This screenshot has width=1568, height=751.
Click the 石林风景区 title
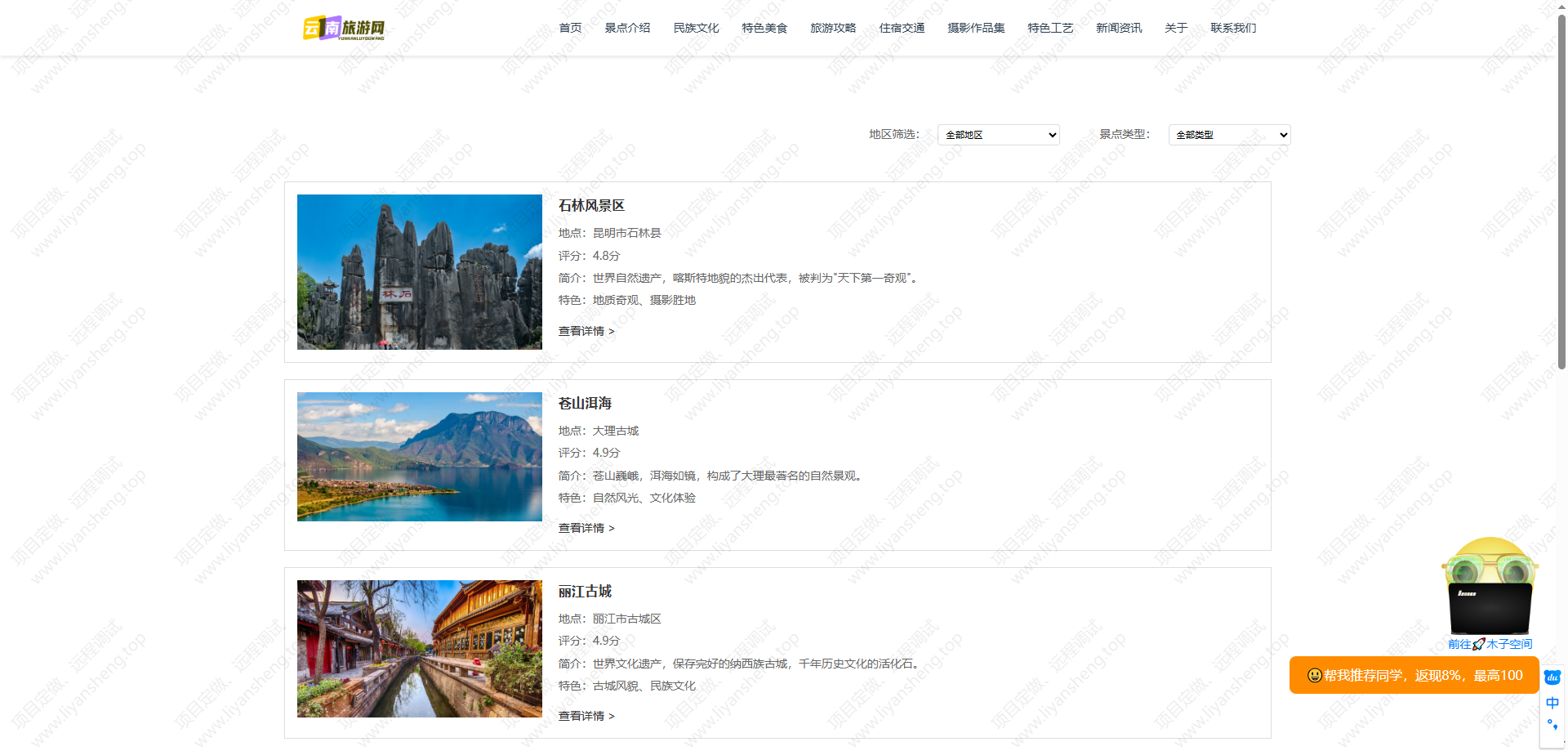[591, 206]
